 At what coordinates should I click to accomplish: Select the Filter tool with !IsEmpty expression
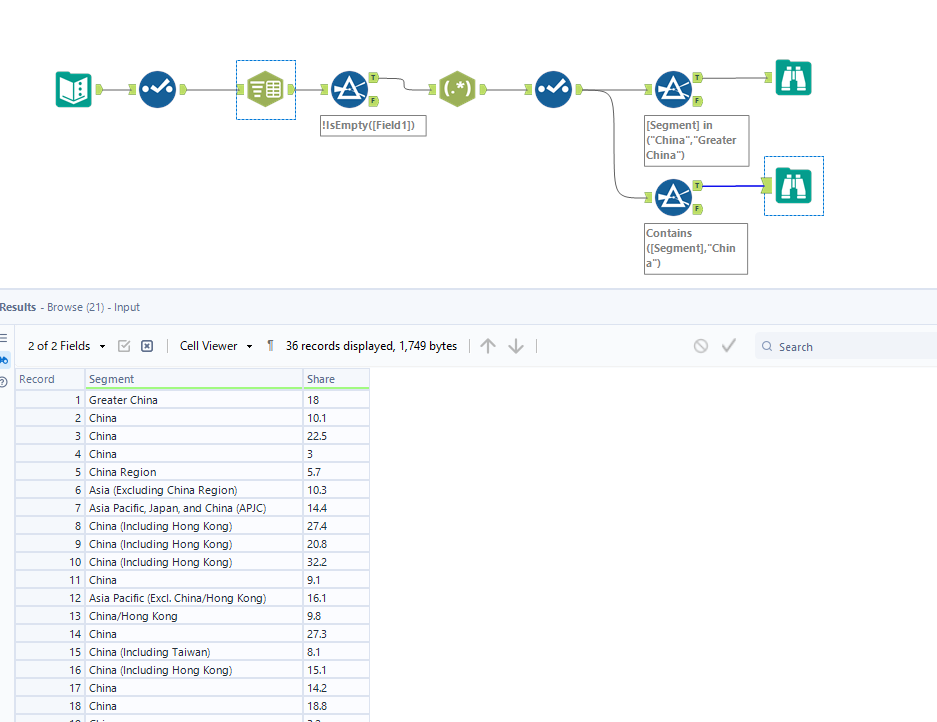[x=350, y=88]
